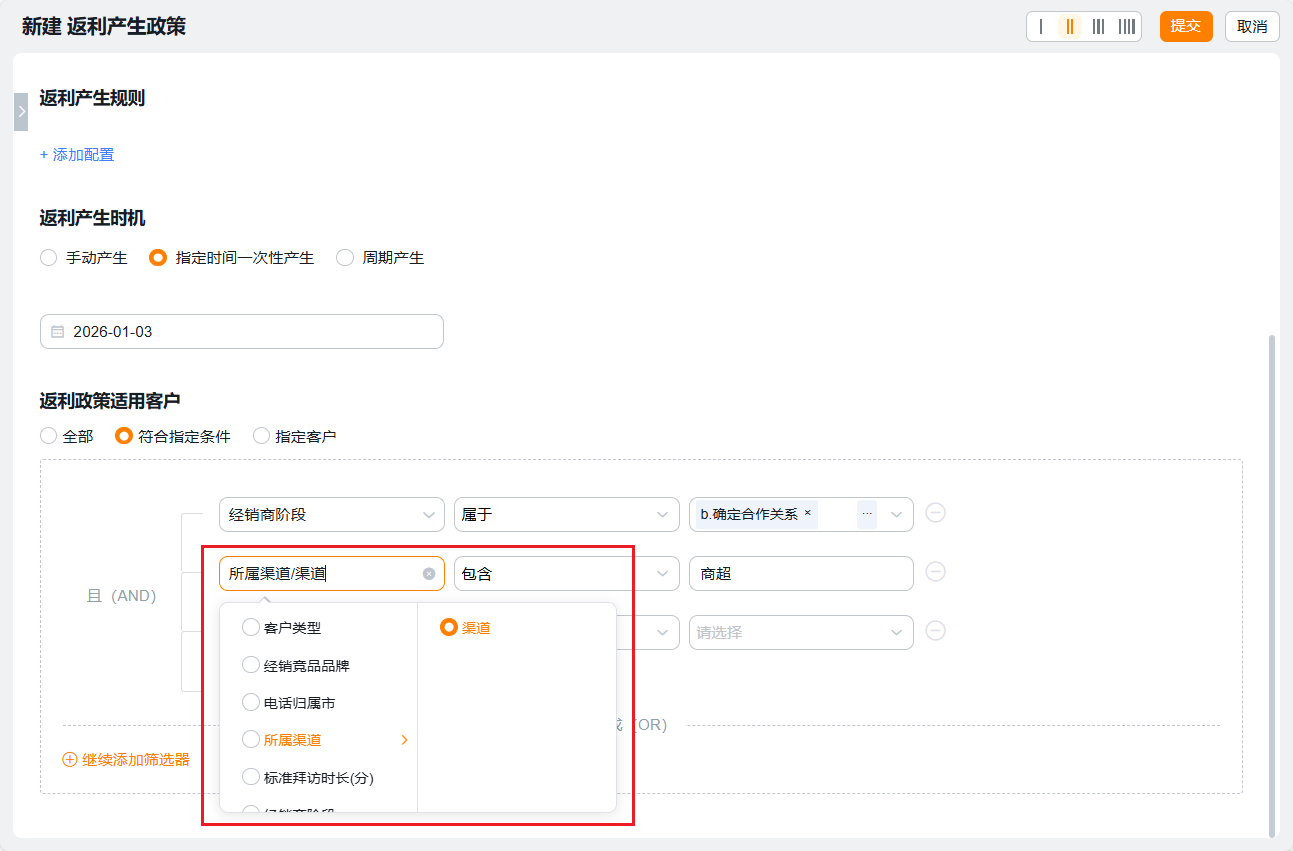The height and width of the screenshot is (851, 1293).
Task: Click the 提交 submit button
Action: [1185, 27]
